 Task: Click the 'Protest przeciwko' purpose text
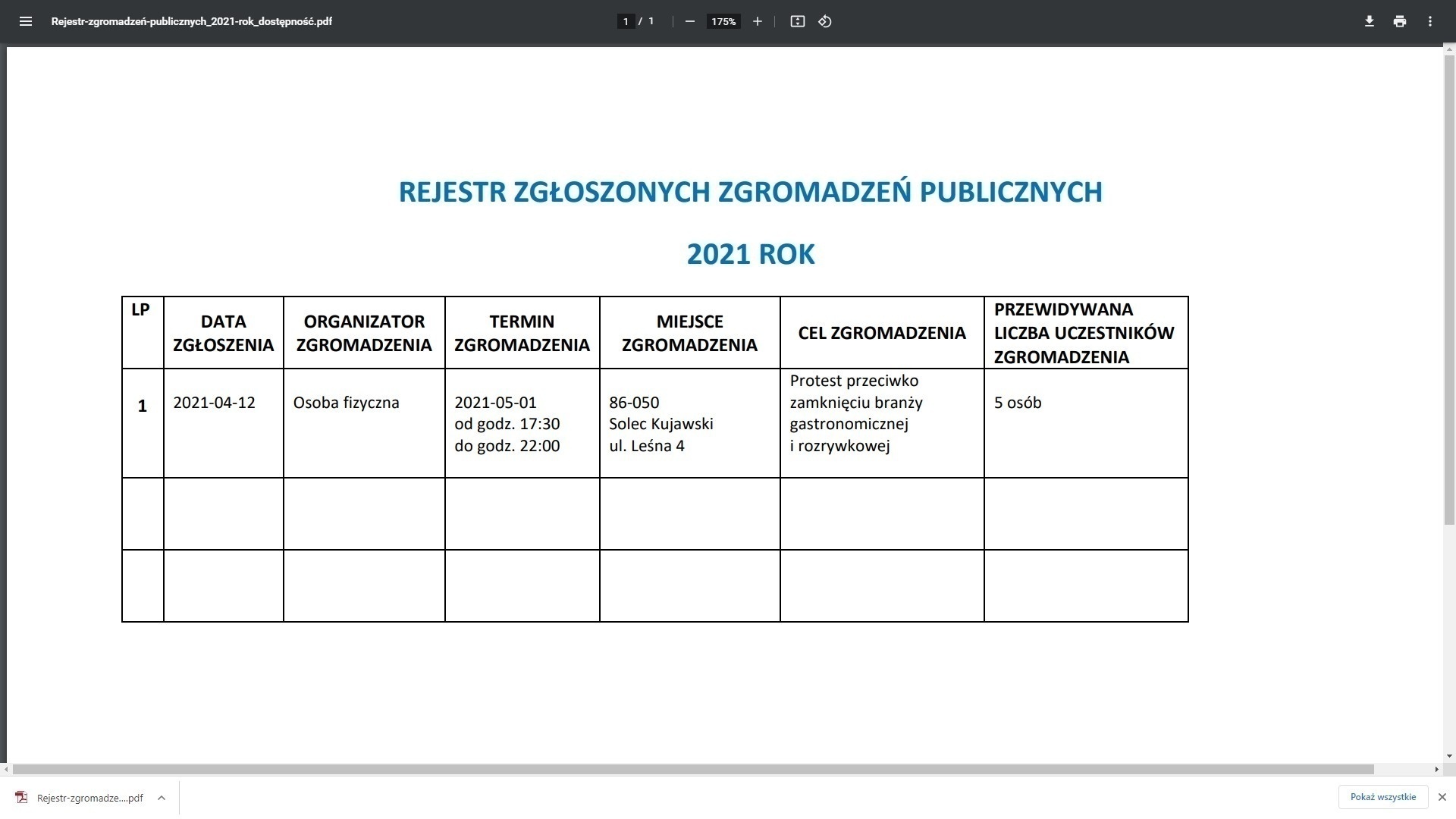[x=854, y=381]
